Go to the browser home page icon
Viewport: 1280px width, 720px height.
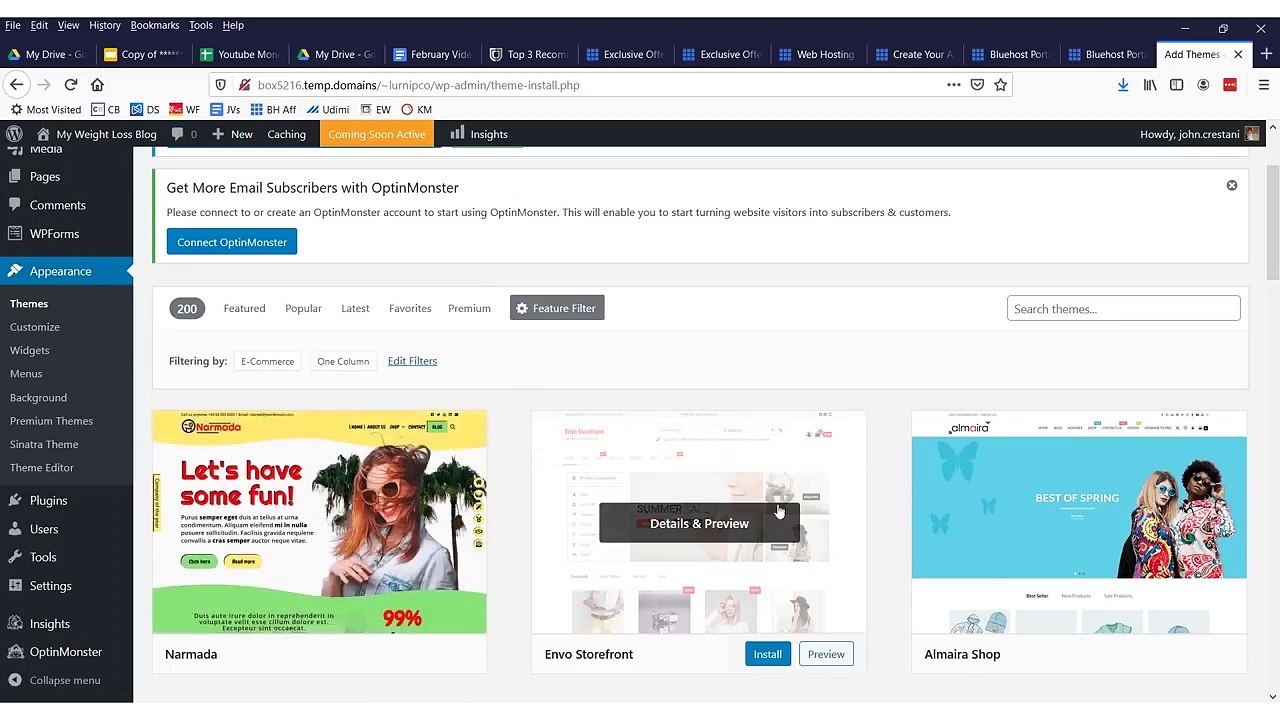click(x=97, y=85)
